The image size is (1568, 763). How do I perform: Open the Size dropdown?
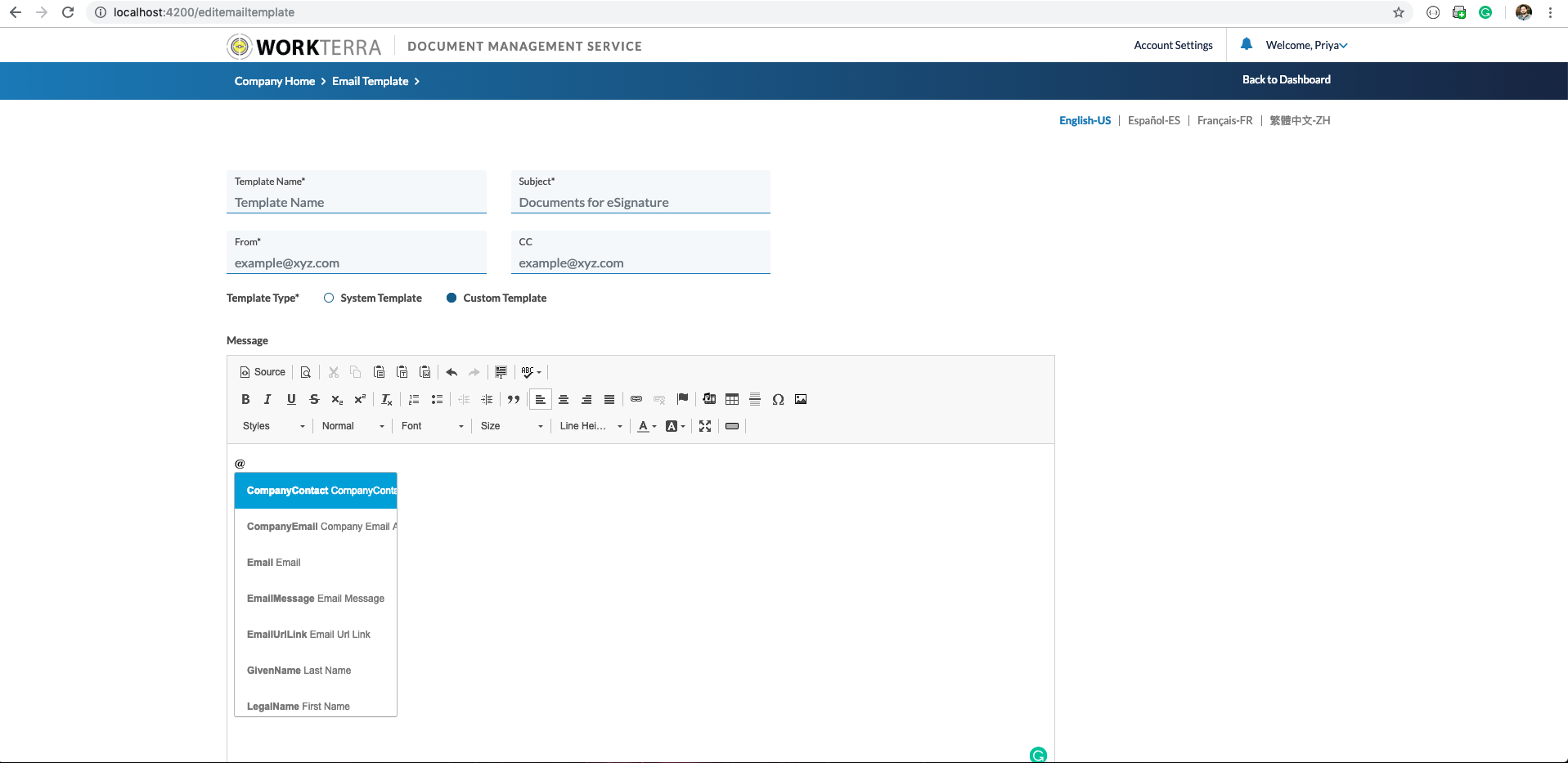pos(511,426)
